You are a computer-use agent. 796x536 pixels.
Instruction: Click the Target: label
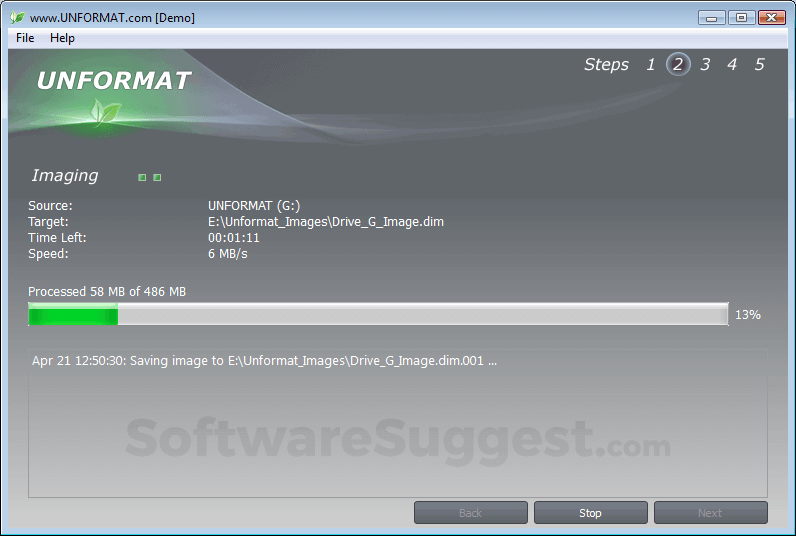(x=48, y=222)
